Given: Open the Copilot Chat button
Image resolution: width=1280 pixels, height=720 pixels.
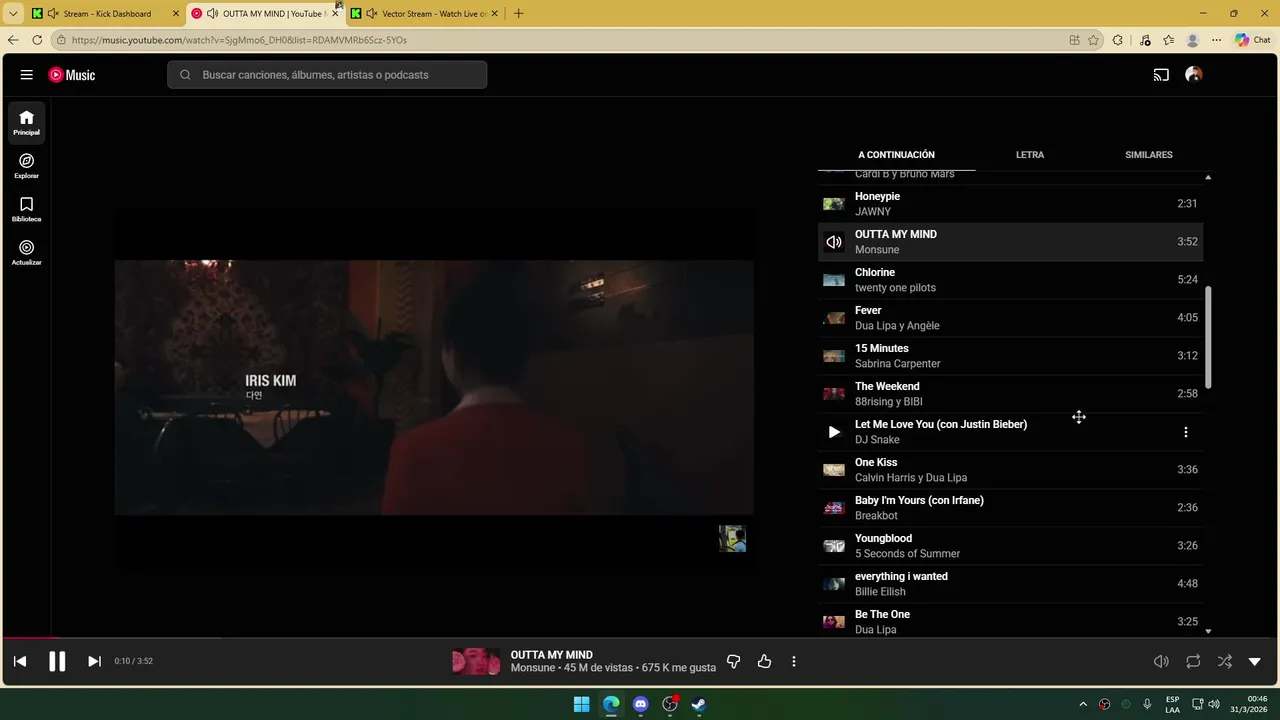Looking at the screenshot, I should [1253, 40].
